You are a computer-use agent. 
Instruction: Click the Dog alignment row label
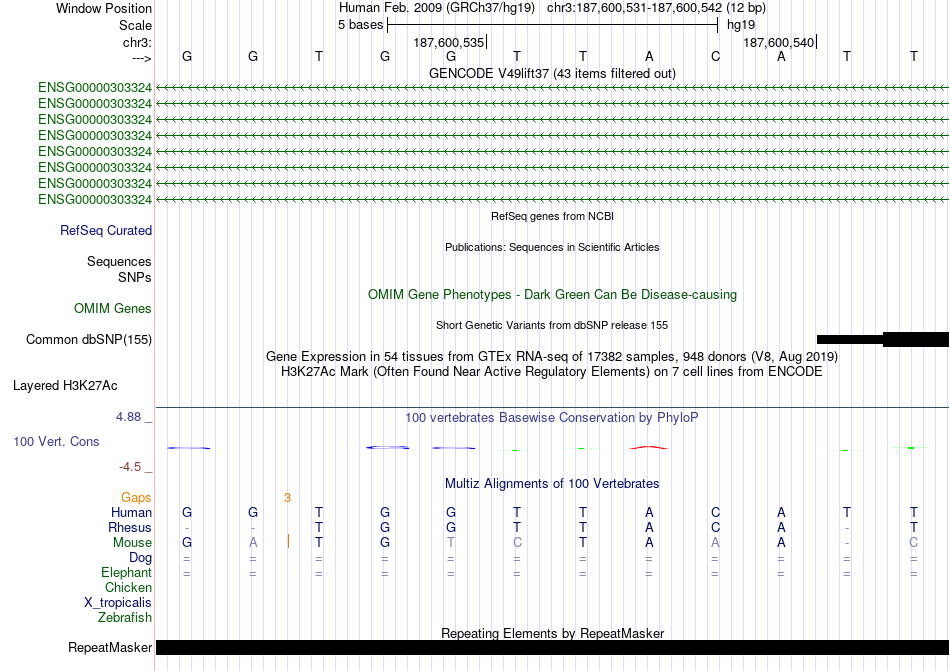tap(140, 557)
